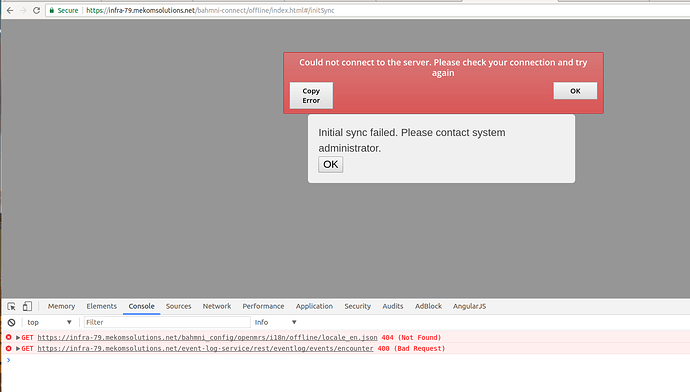Click the Copy Error button
Viewport: 690px width, 392px height.
click(x=311, y=95)
